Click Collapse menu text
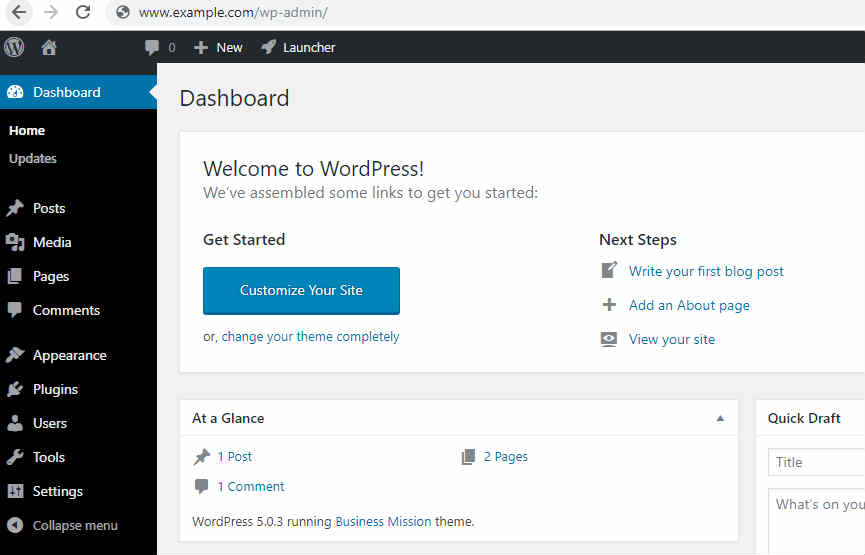 pos(75,525)
